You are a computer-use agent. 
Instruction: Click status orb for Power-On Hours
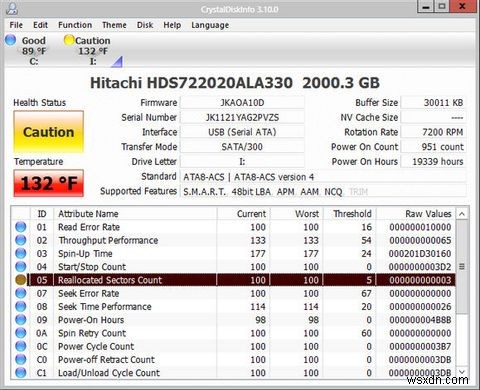click(21, 320)
